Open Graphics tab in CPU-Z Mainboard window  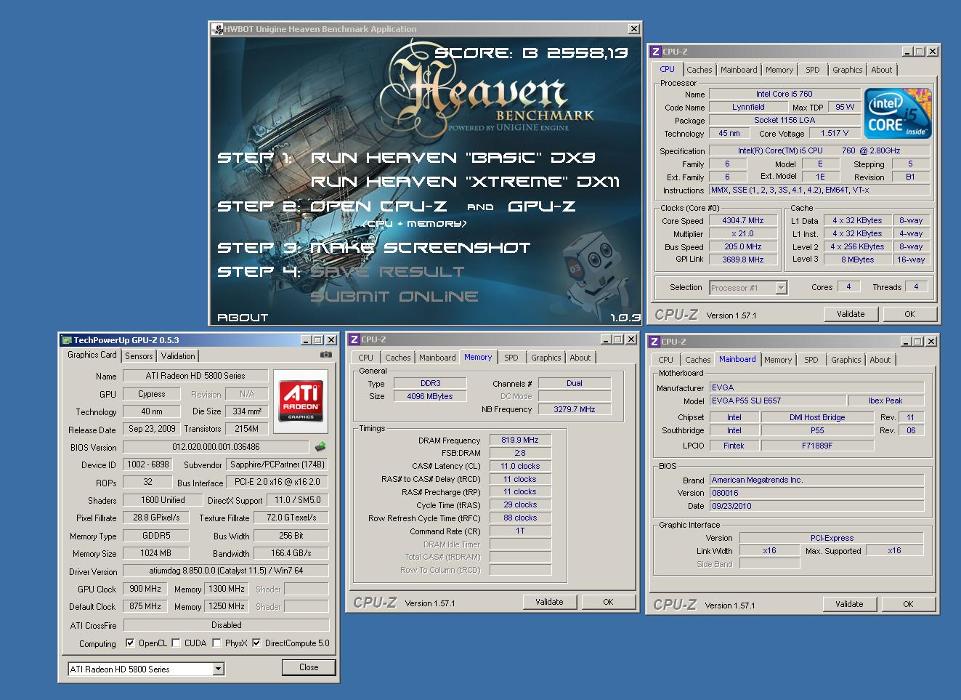pyautogui.click(x=846, y=360)
